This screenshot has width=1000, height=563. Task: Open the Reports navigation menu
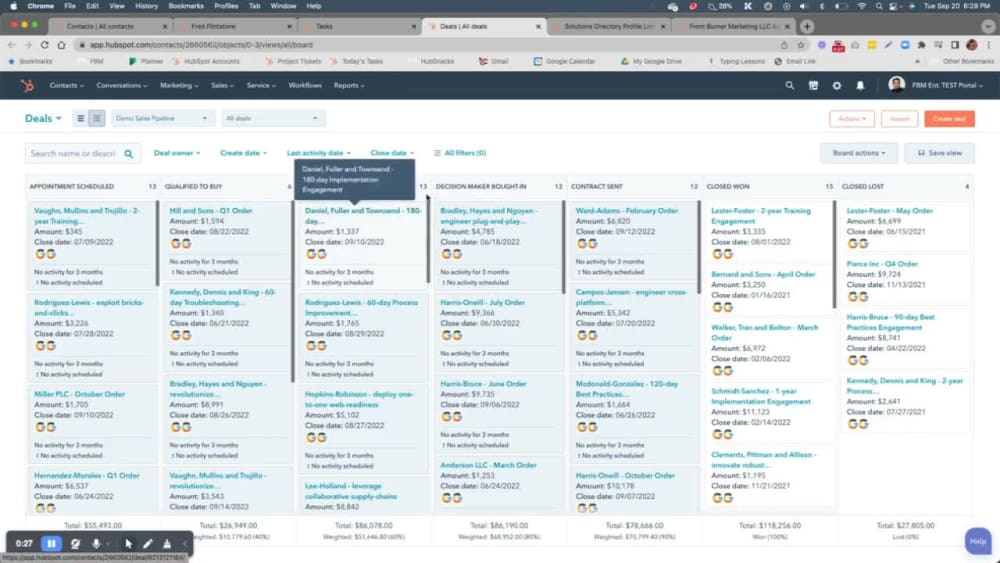point(349,85)
